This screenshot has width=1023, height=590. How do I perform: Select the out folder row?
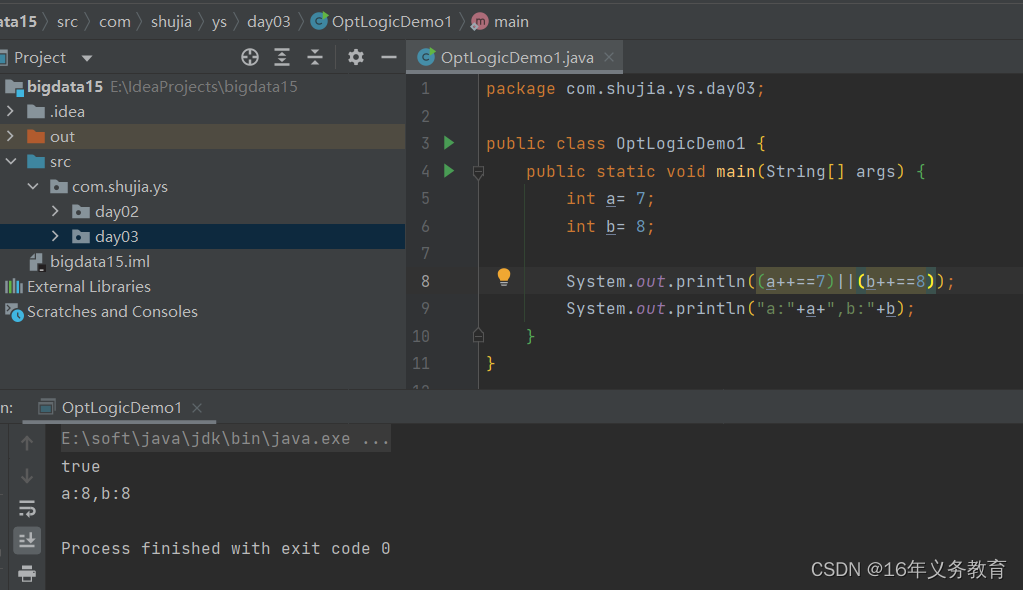(x=202, y=136)
